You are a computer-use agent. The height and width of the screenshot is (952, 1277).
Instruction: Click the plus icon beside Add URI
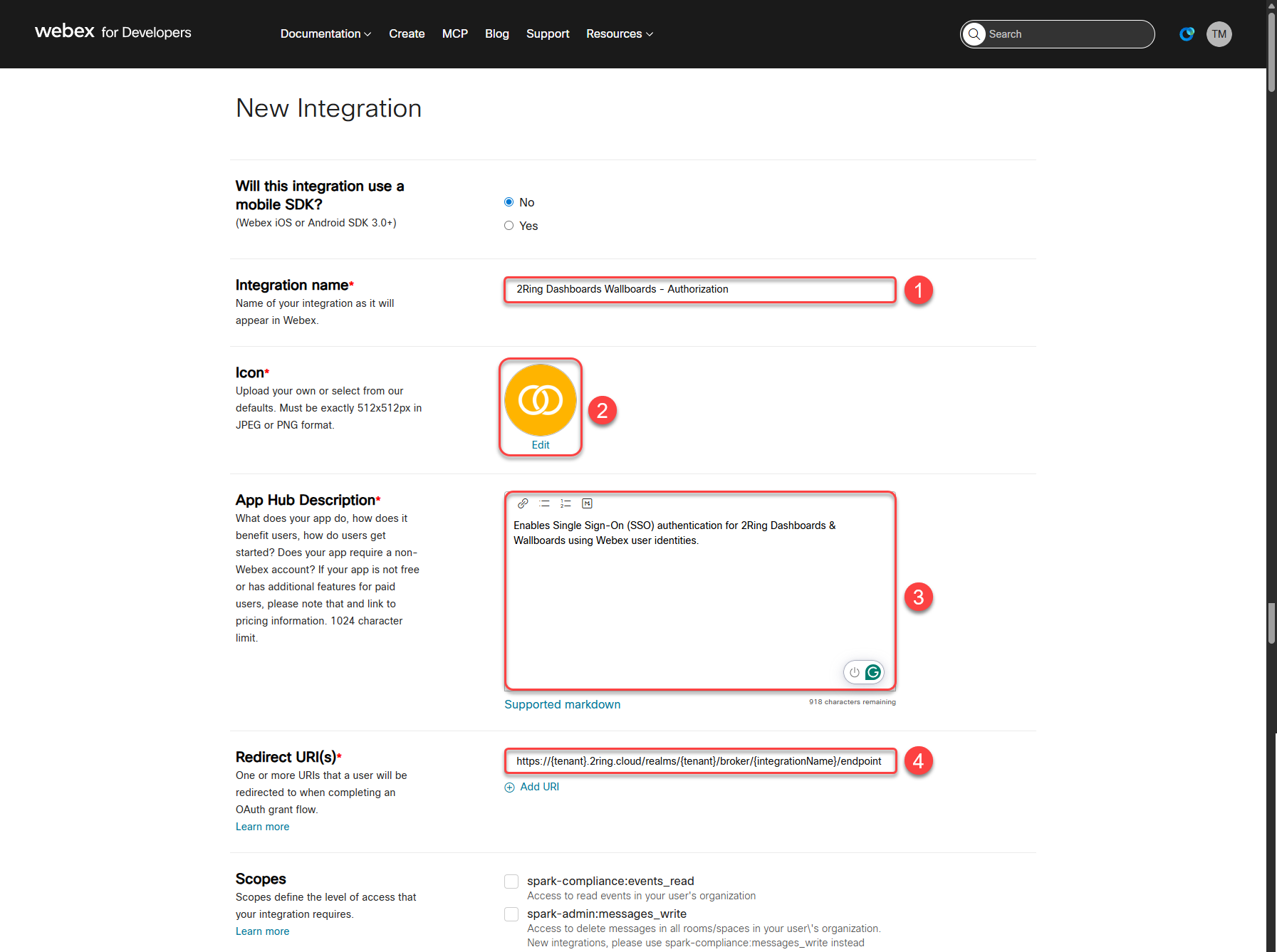point(509,788)
